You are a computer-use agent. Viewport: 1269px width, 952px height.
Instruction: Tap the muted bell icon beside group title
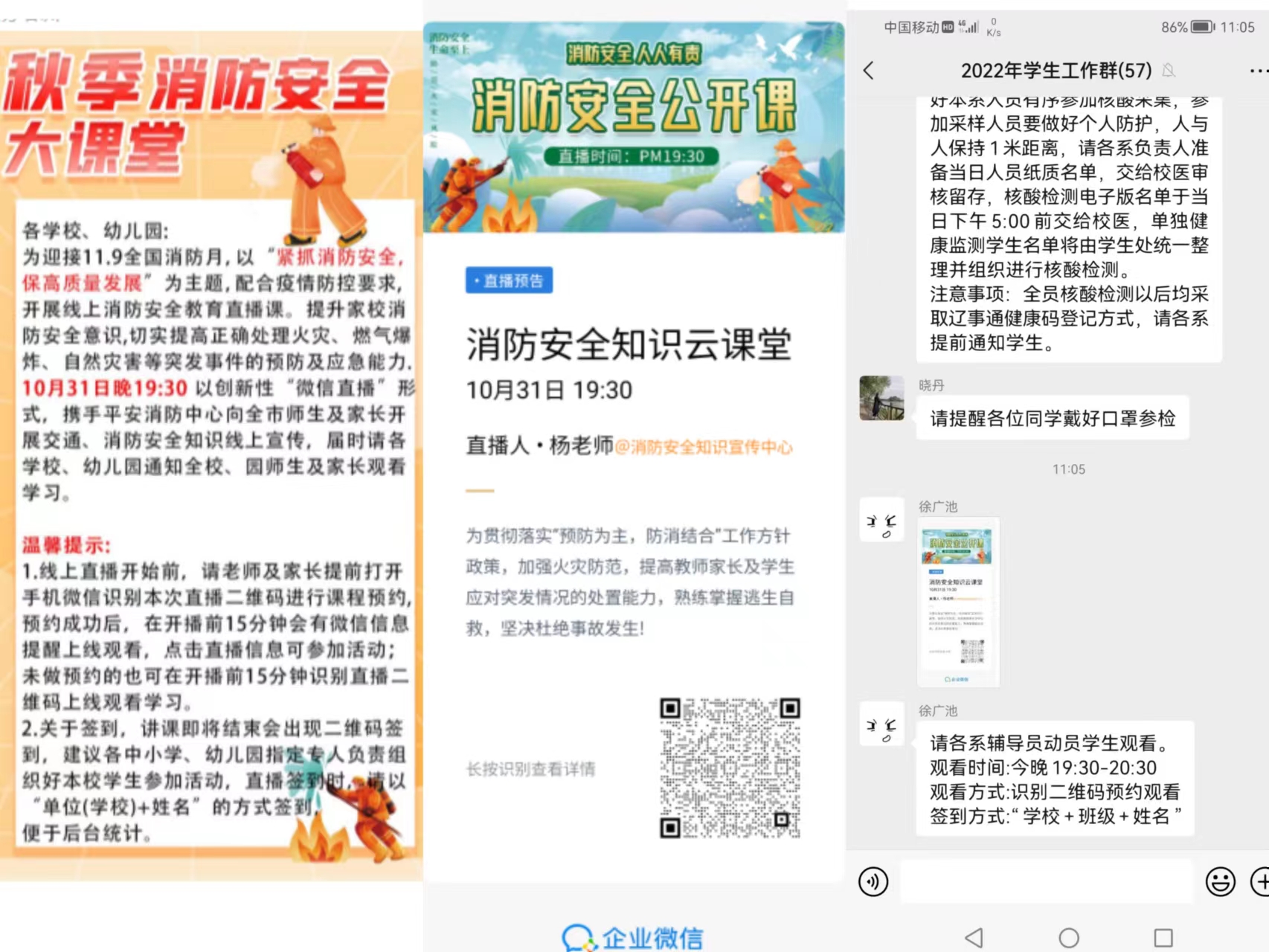tap(1169, 71)
